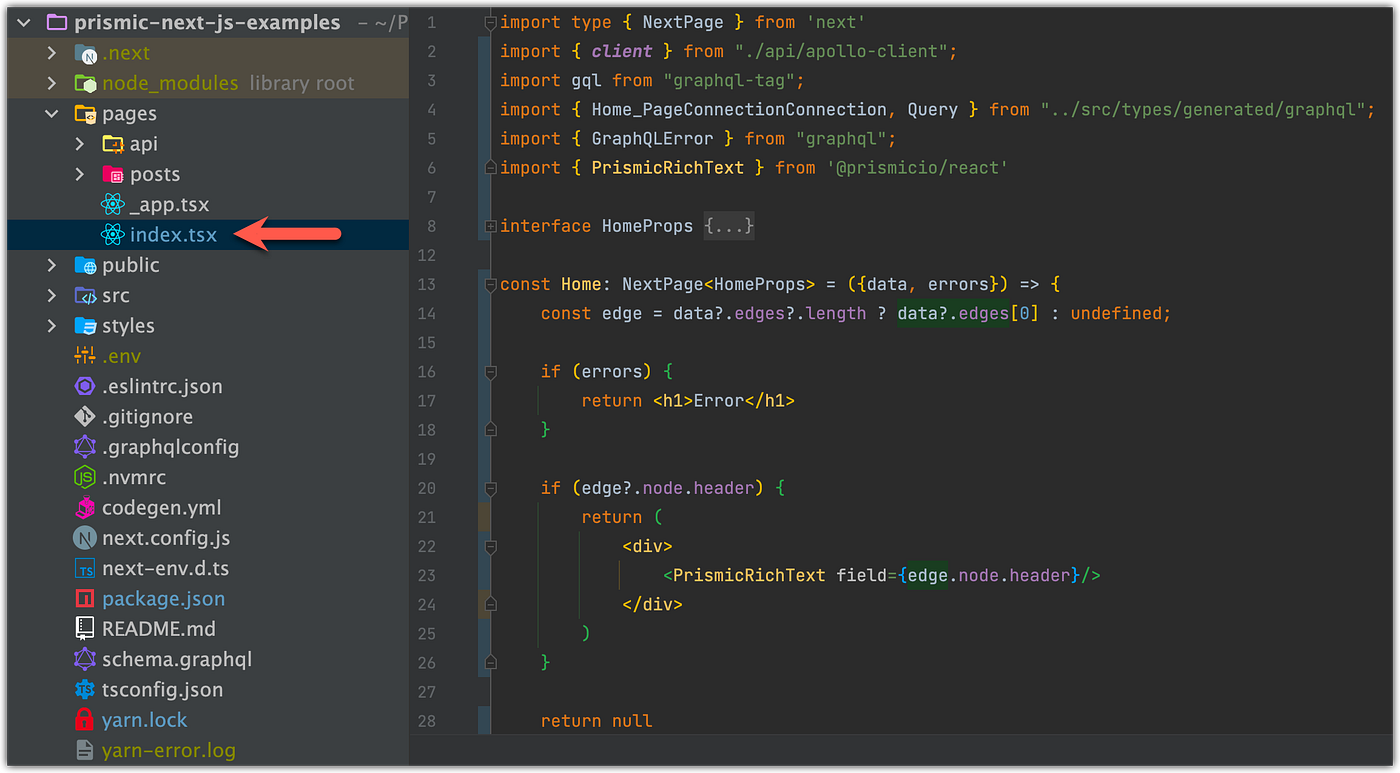The width and height of the screenshot is (1400, 773).
Task: Expand the api folder
Action: click(81, 143)
